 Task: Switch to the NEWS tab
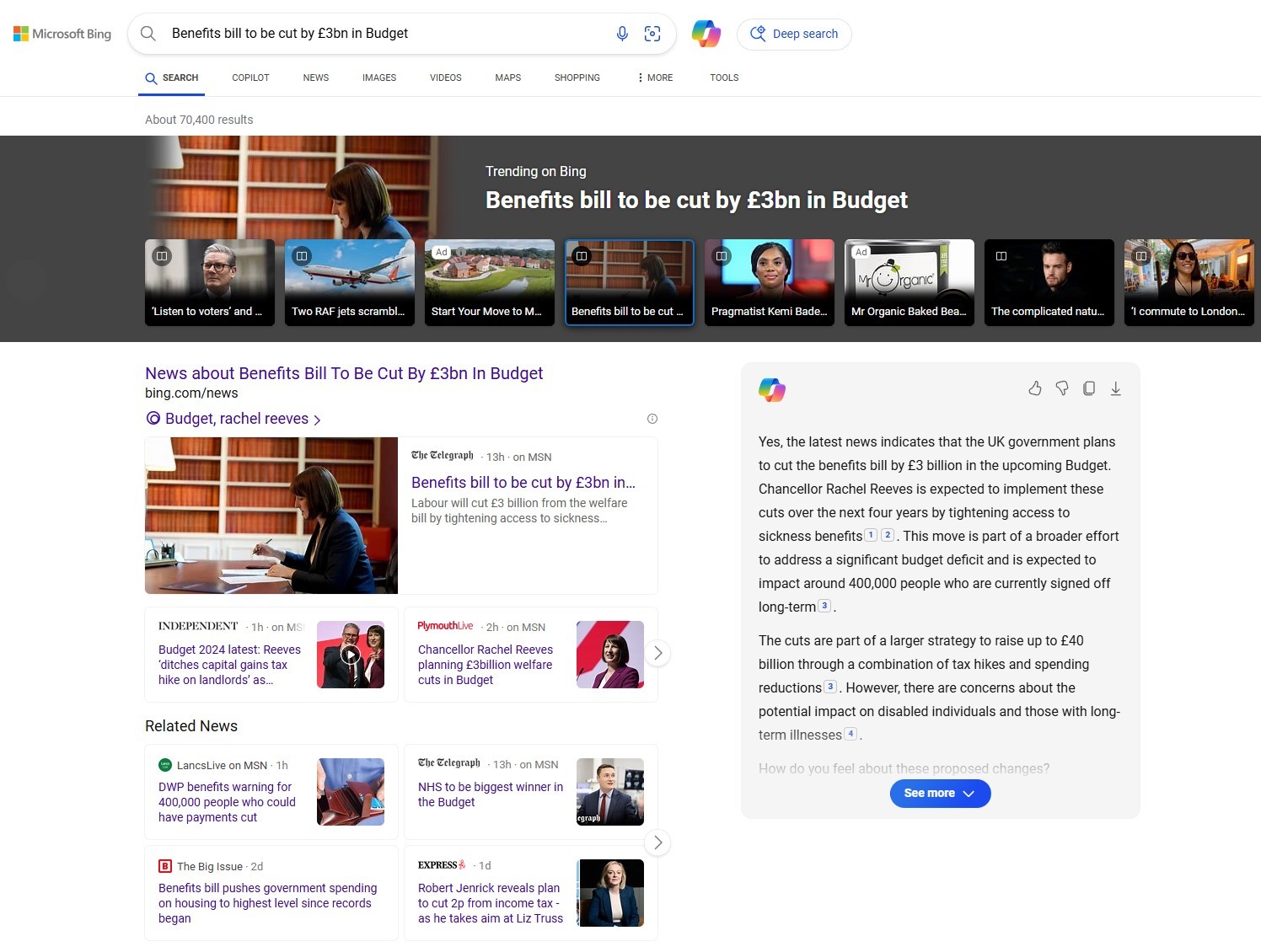(x=316, y=78)
